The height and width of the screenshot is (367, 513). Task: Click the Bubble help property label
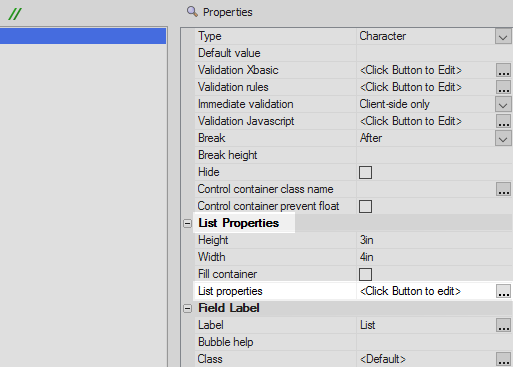[x=226, y=342]
